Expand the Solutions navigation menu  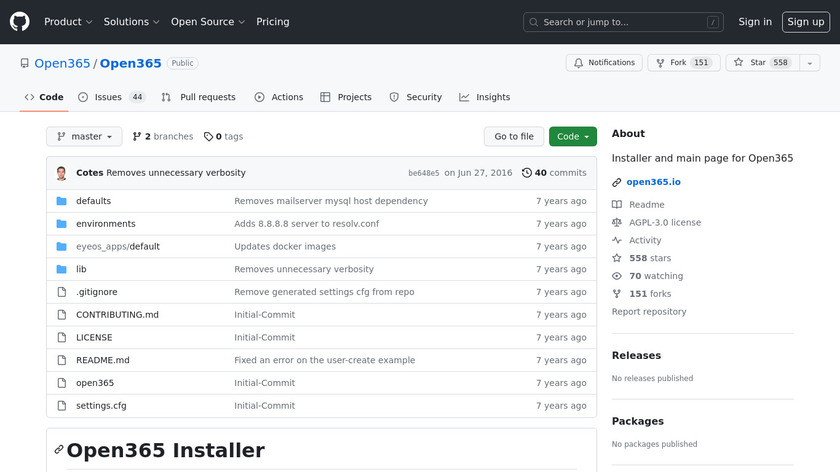point(131,22)
